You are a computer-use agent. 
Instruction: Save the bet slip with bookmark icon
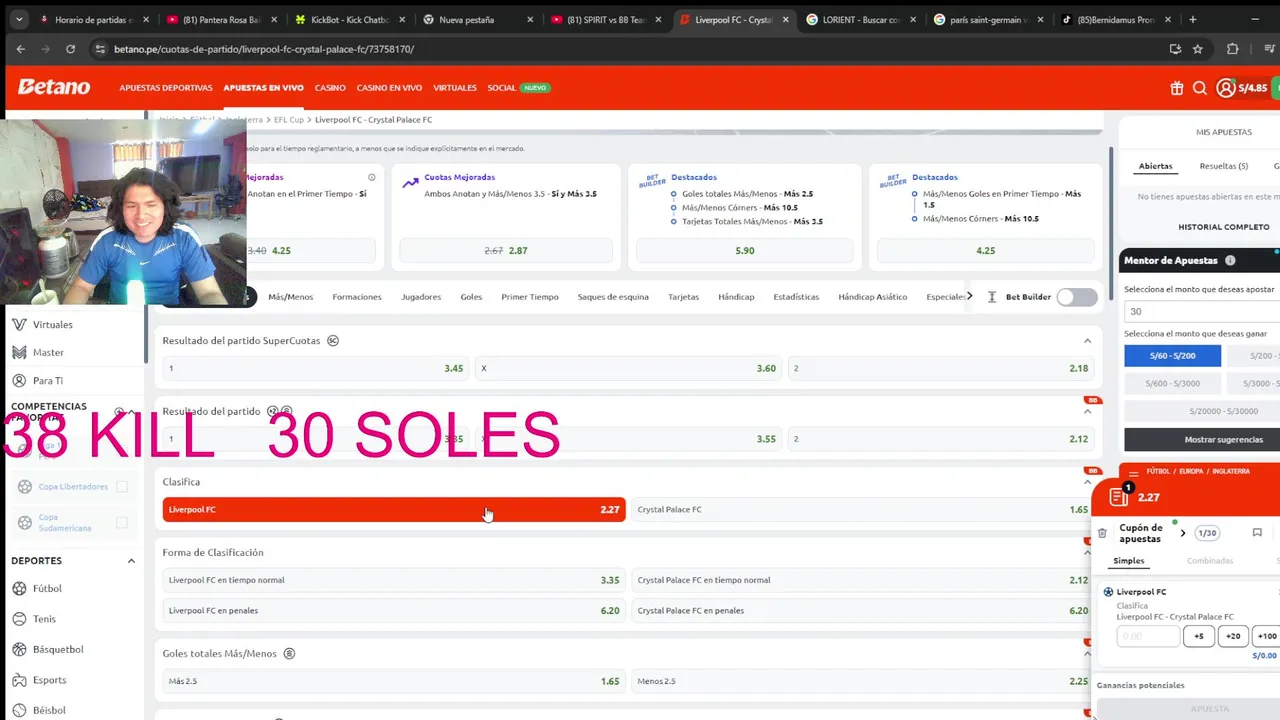[x=1257, y=533]
